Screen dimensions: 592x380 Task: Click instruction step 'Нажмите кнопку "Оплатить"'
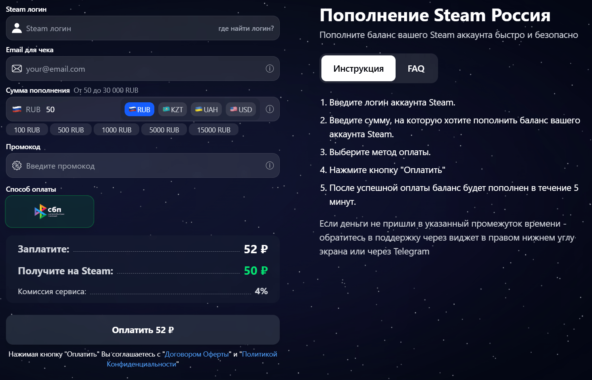(387, 170)
